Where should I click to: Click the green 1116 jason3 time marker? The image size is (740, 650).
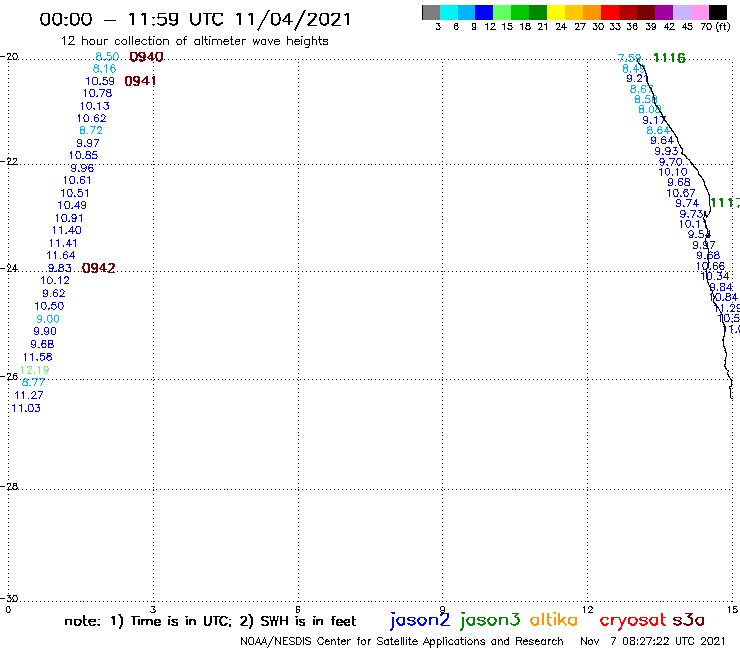tap(669, 58)
